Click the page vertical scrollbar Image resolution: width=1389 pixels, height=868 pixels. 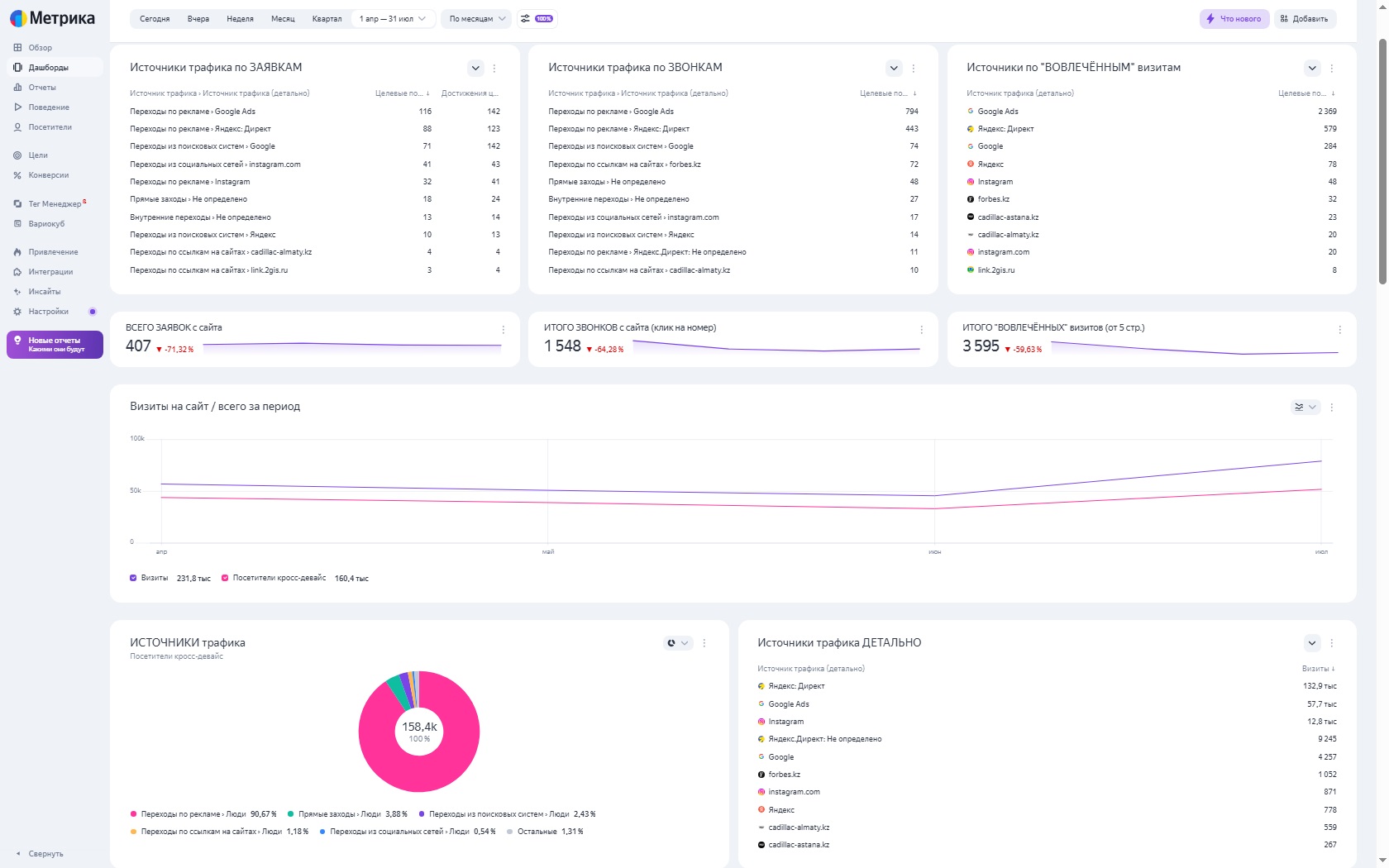1382,161
